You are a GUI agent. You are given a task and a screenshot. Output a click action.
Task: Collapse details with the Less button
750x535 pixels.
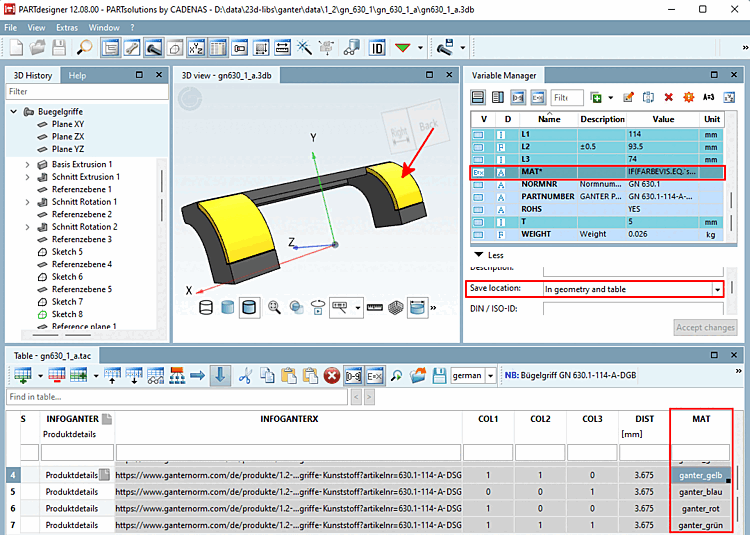click(x=490, y=255)
